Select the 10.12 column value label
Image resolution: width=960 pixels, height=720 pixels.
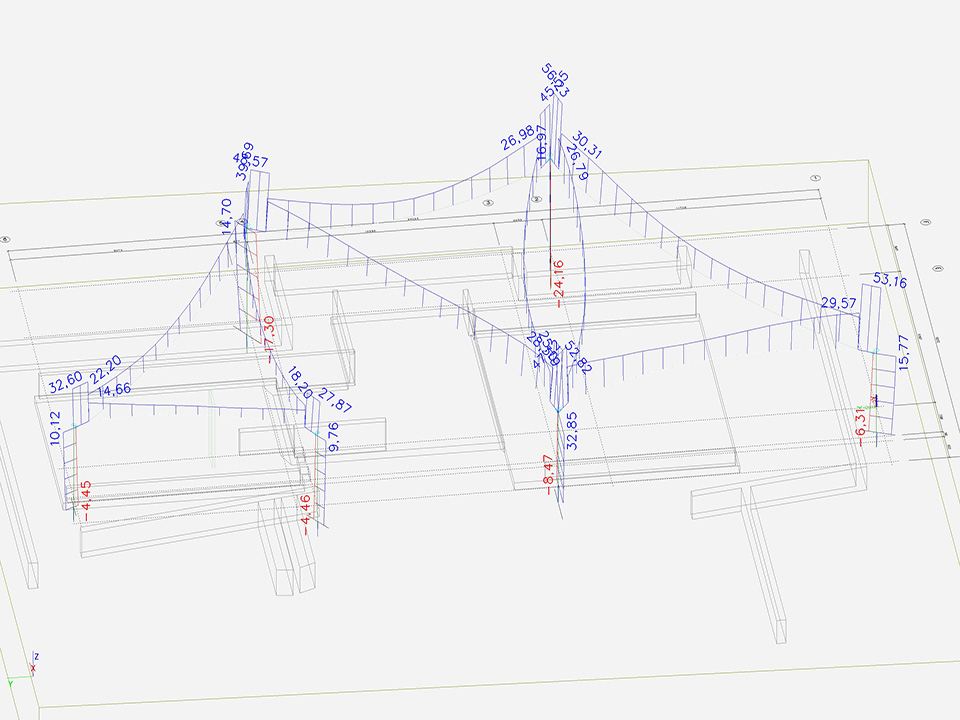54,428
